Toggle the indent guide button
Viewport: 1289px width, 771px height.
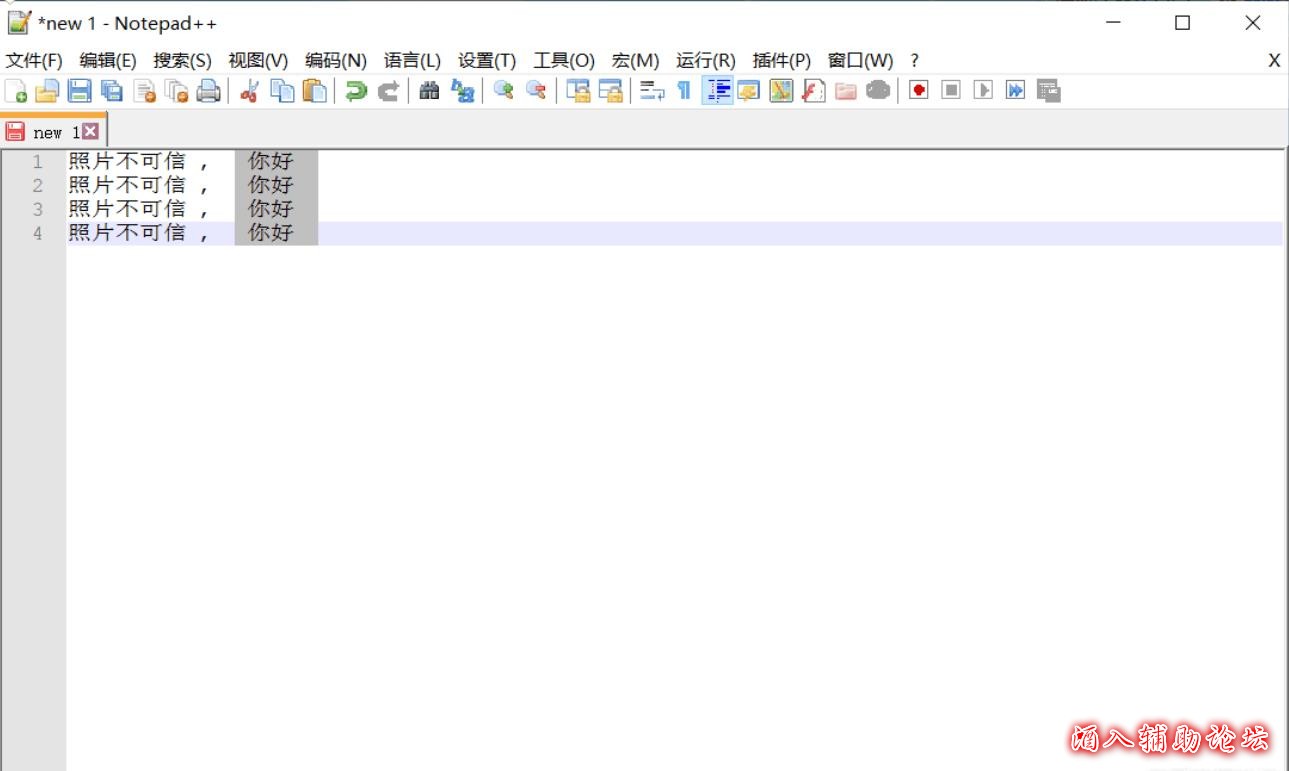point(717,91)
